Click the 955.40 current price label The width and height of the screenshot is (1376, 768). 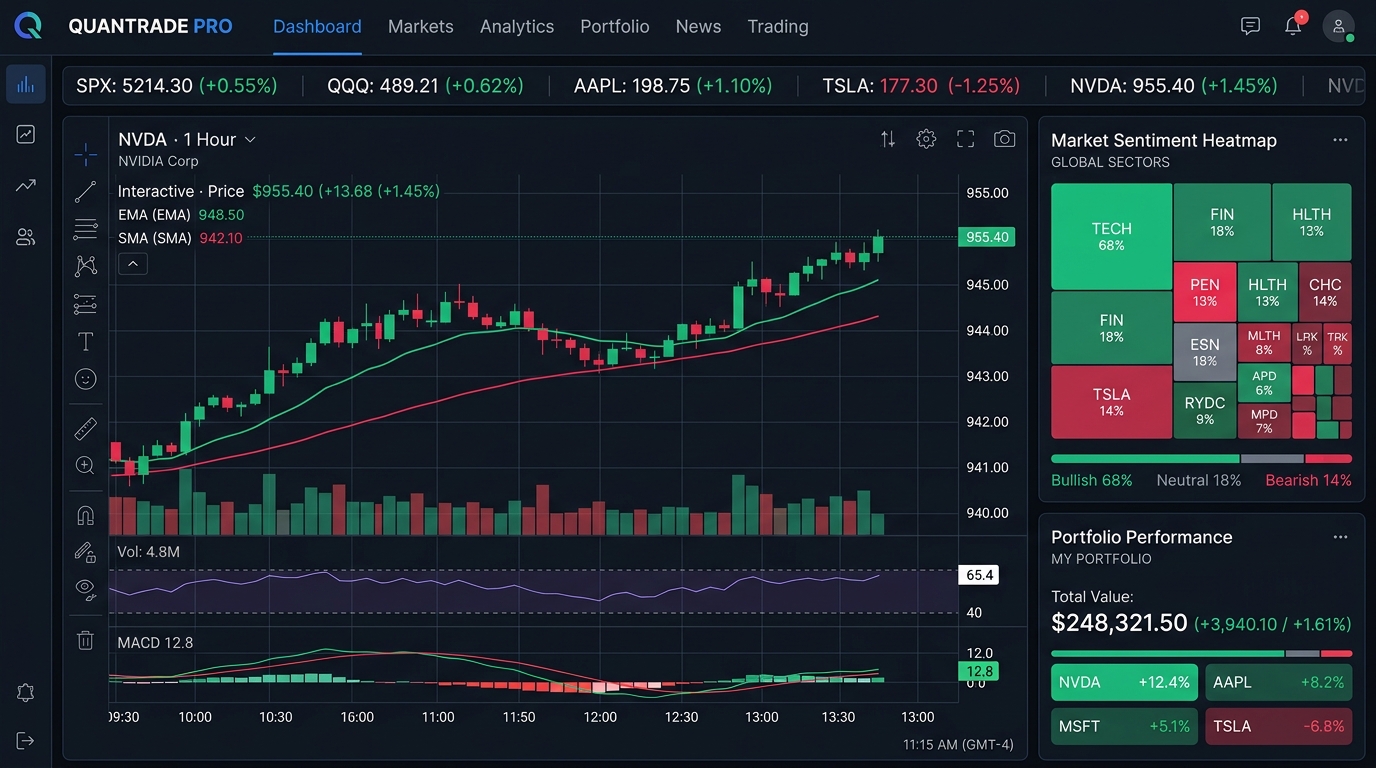pos(987,237)
